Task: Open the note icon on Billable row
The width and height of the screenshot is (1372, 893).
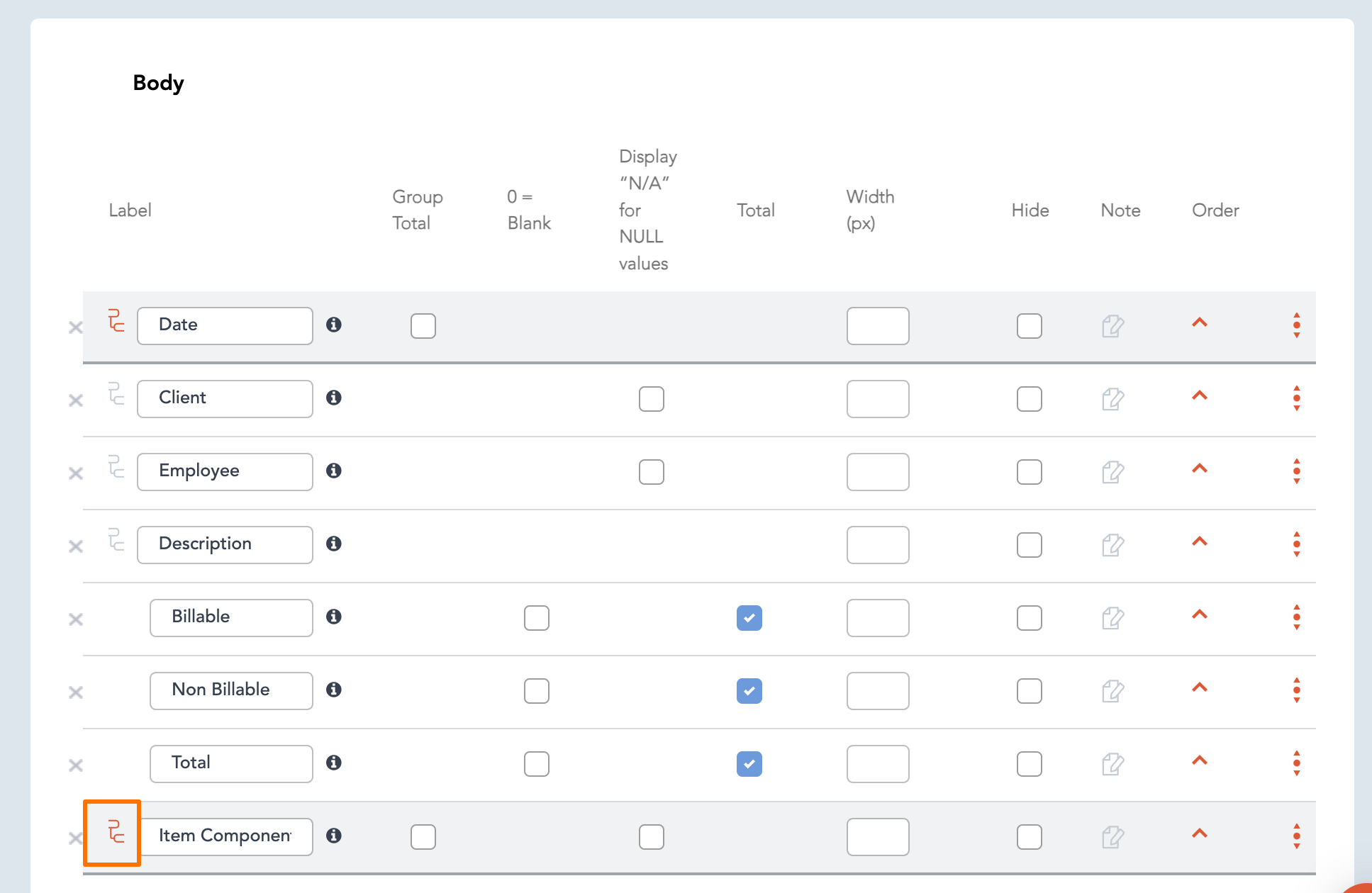Action: pyautogui.click(x=1113, y=618)
